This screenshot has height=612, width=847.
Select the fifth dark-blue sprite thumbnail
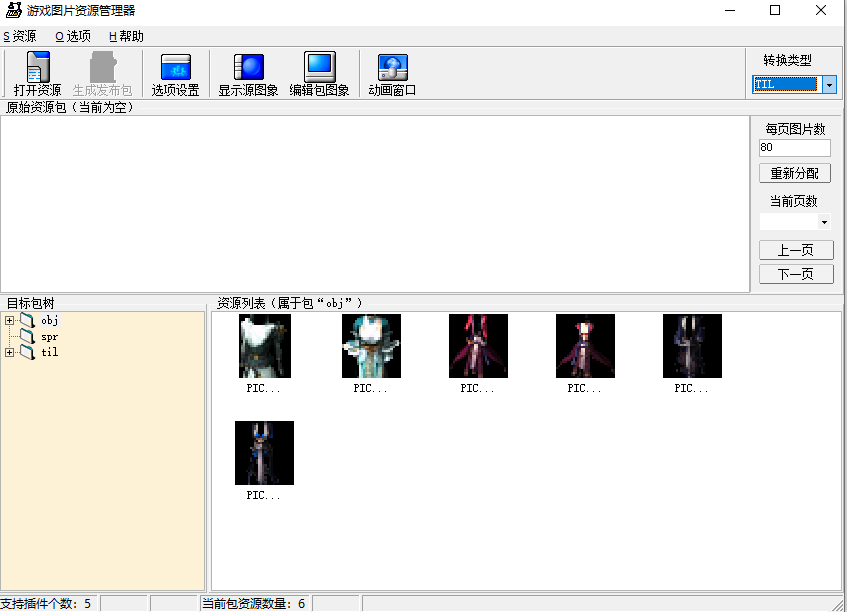pyautogui.click(x=693, y=346)
